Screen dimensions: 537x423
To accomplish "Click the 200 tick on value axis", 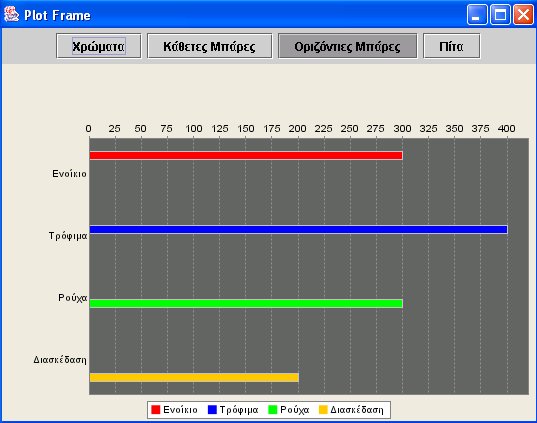I will tap(297, 128).
